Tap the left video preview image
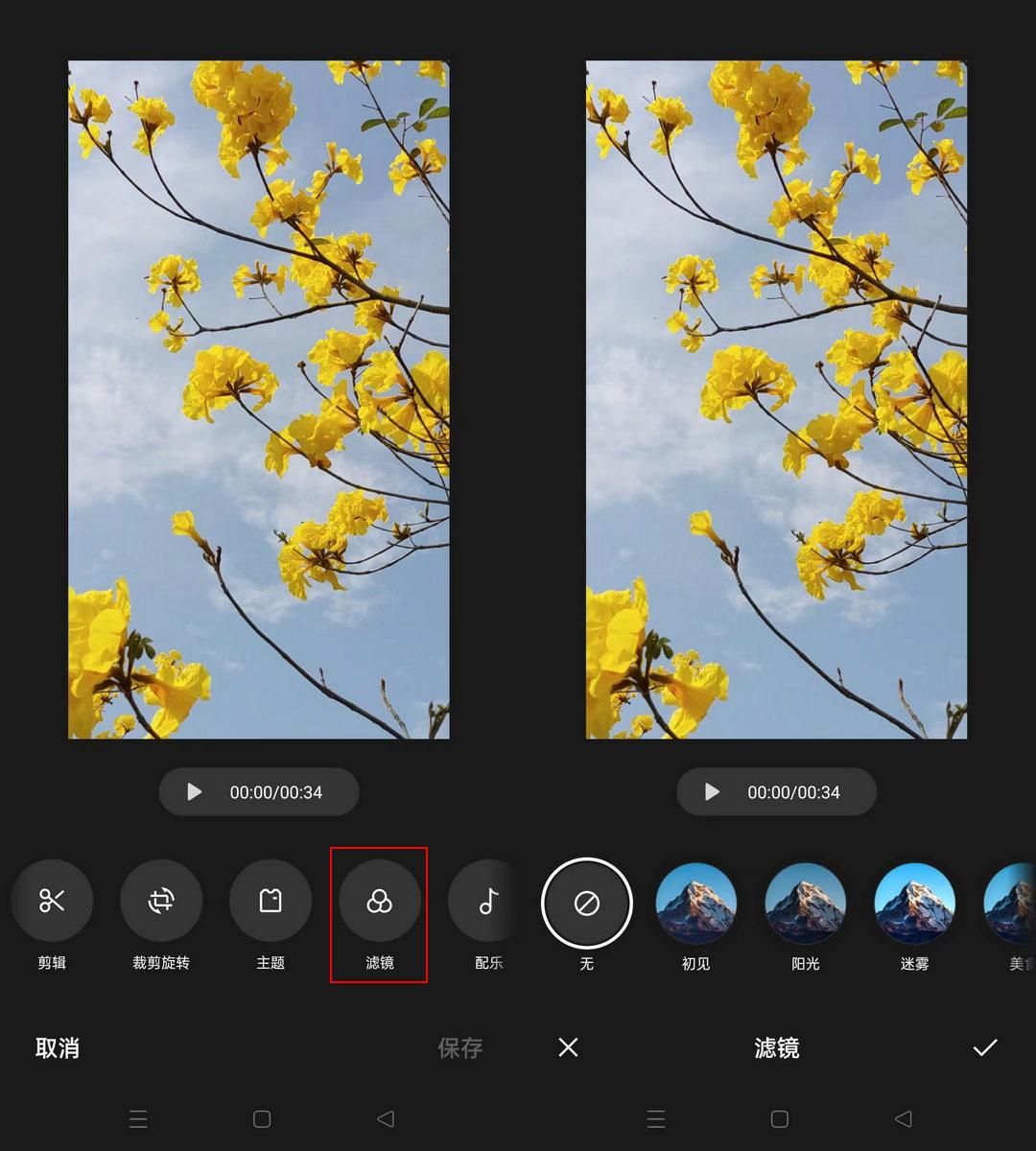Image resolution: width=1036 pixels, height=1151 pixels. pos(259,400)
